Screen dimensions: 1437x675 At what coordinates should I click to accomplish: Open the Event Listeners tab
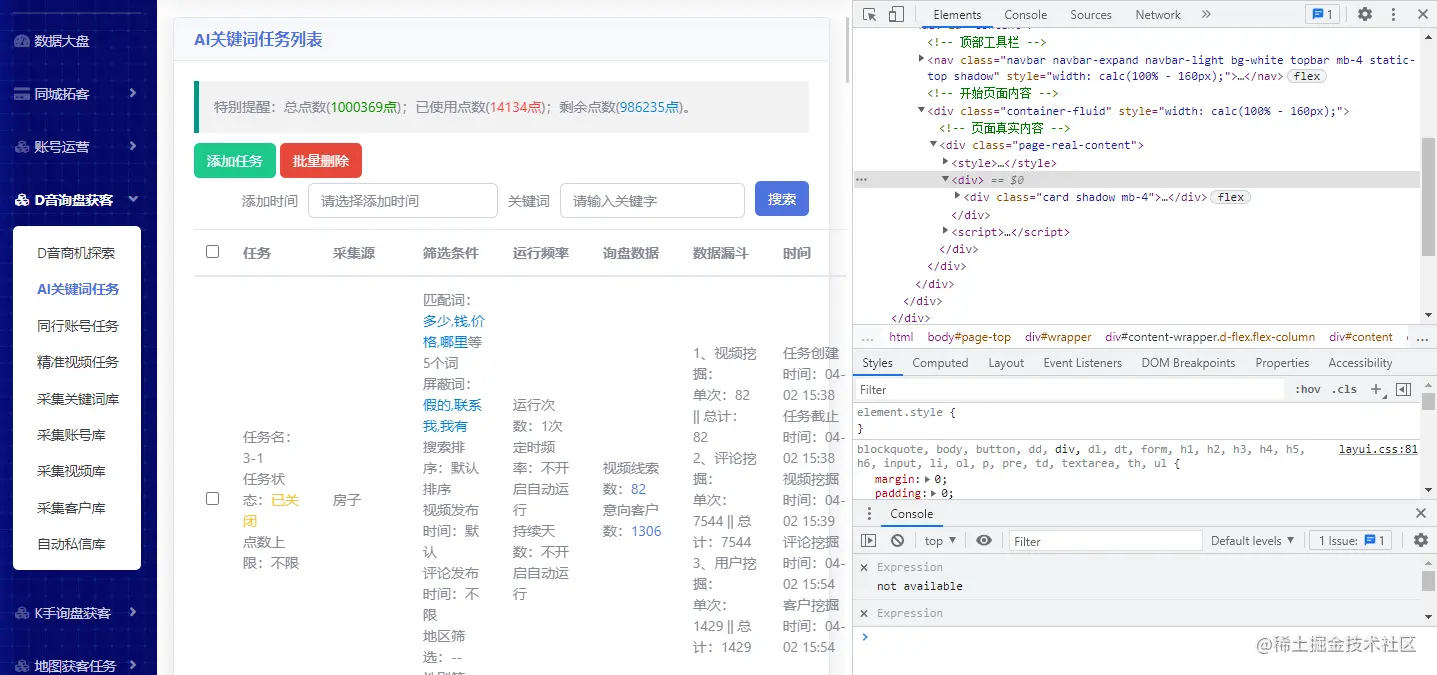pos(1082,363)
